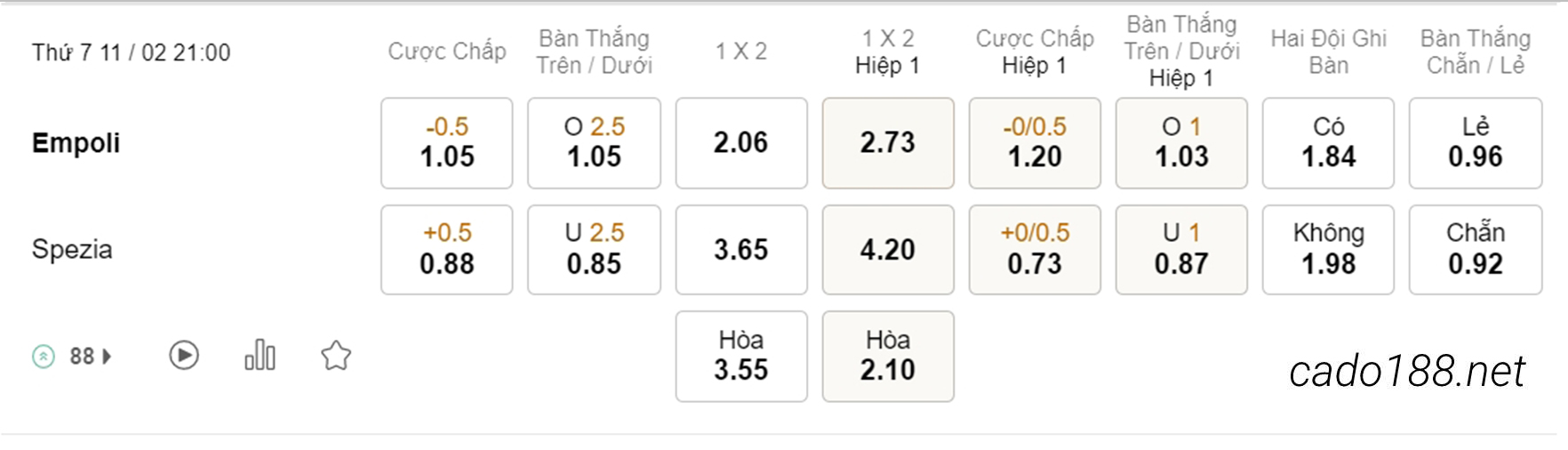This screenshot has height=450, width=1568.
Task: Select full-time draw Hòa 3.55
Action: coord(741,357)
